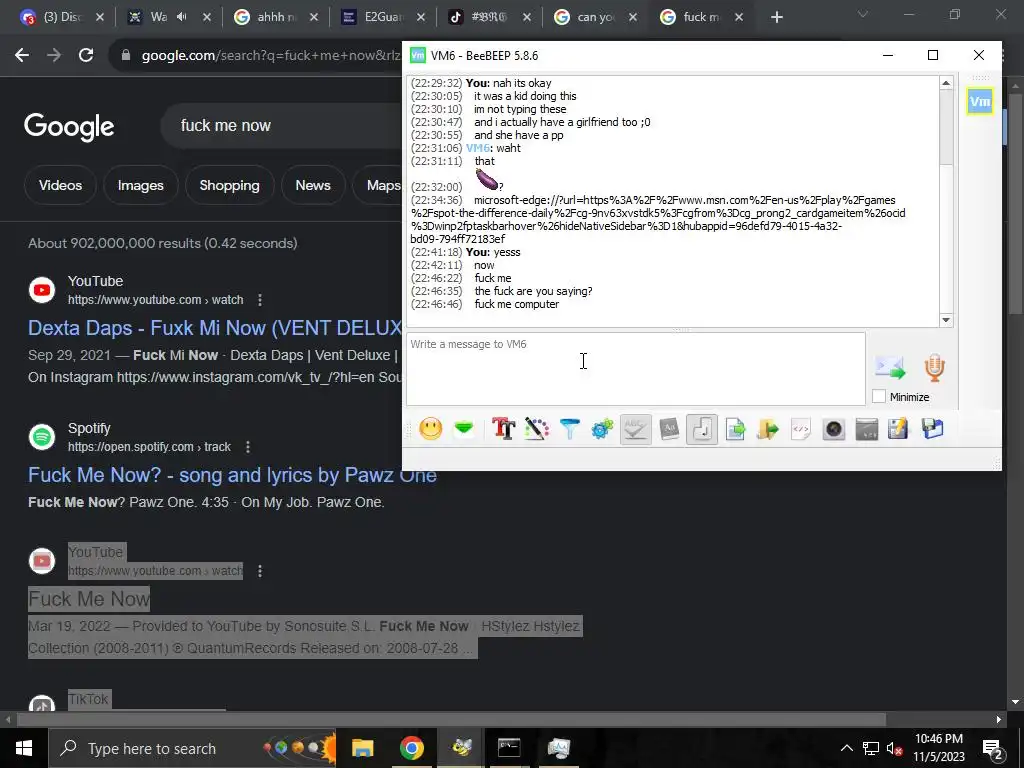The height and width of the screenshot is (768, 1024).
Task: Open the emoticons picker in BeeBEEP
Action: click(x=430, y=429)
